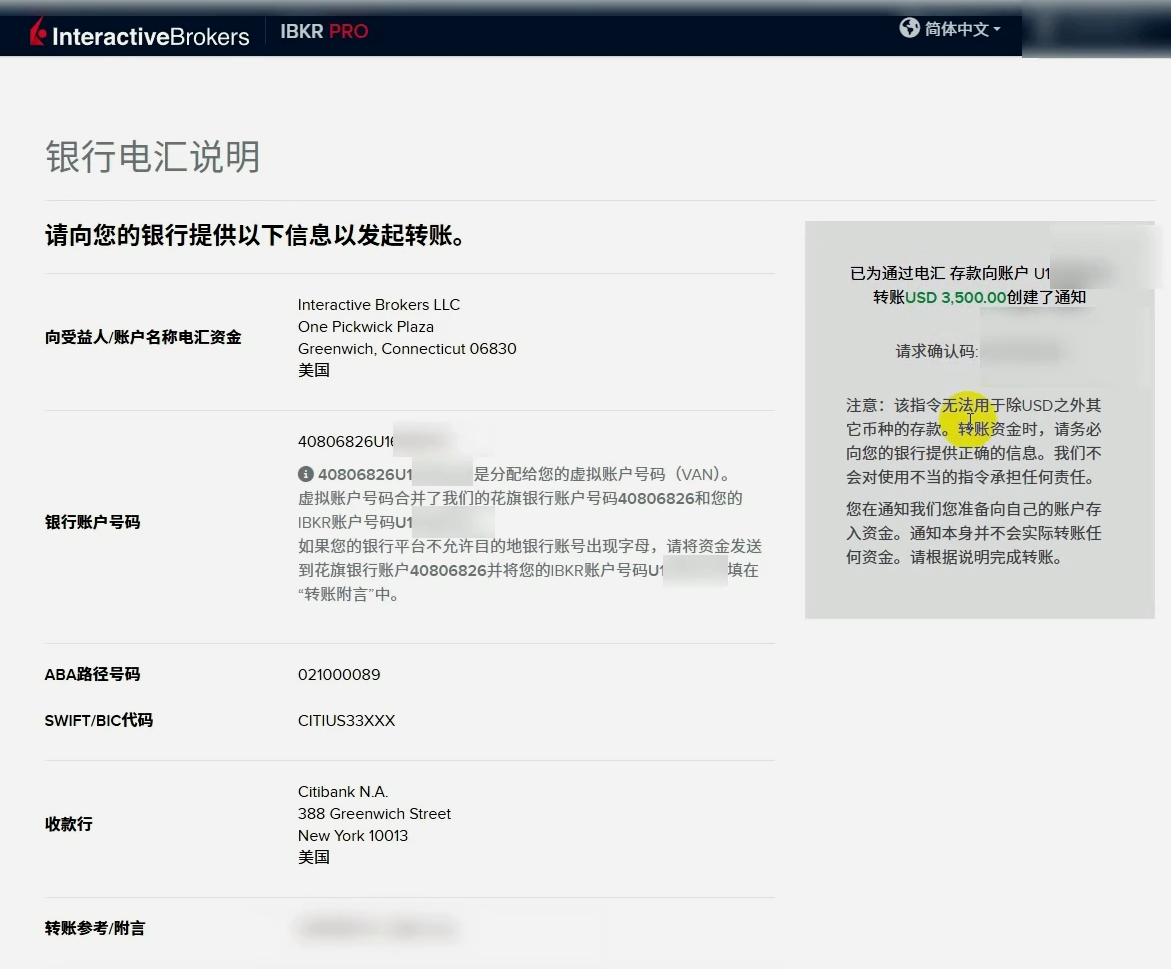Click the IBKR PRO label in the header

[324, 31]
